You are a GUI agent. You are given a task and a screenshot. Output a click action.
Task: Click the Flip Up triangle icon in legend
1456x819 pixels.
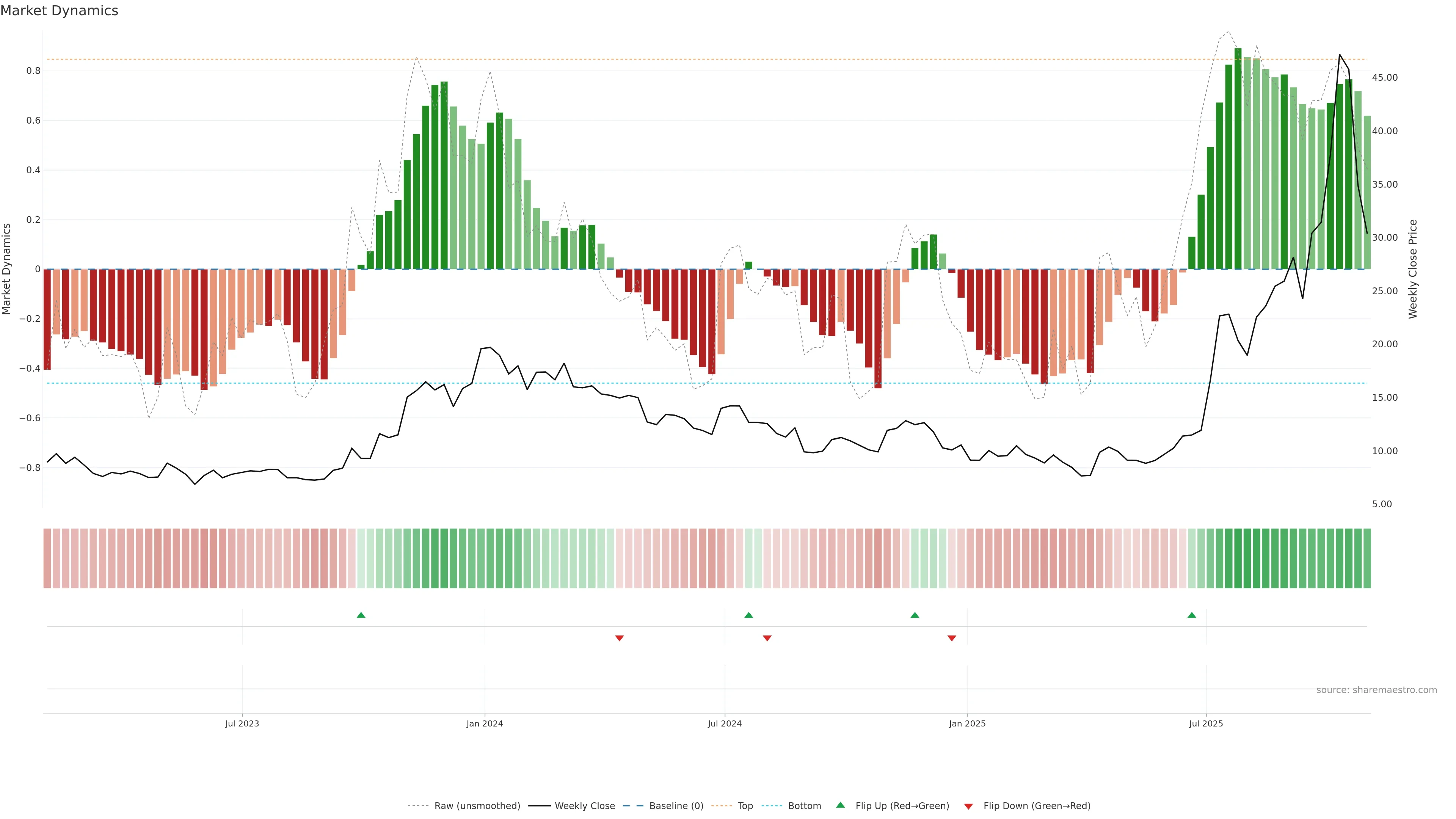(x=840, y=805)
